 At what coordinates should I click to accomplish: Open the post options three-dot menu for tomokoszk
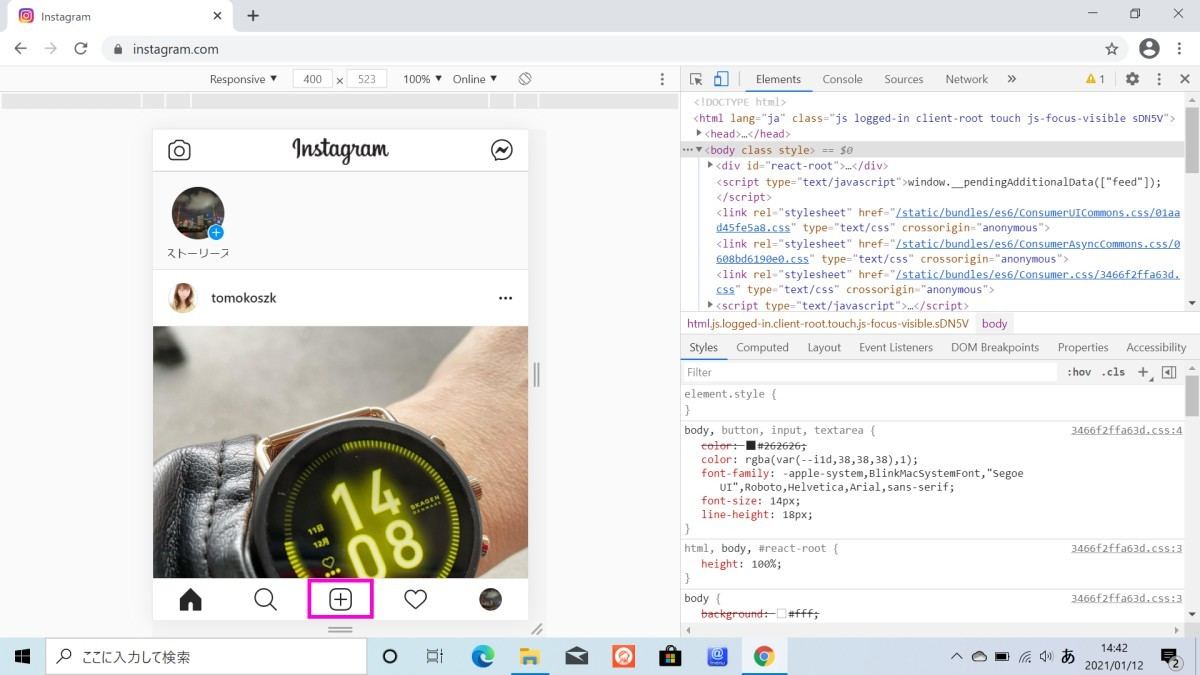tap(505, 298)
